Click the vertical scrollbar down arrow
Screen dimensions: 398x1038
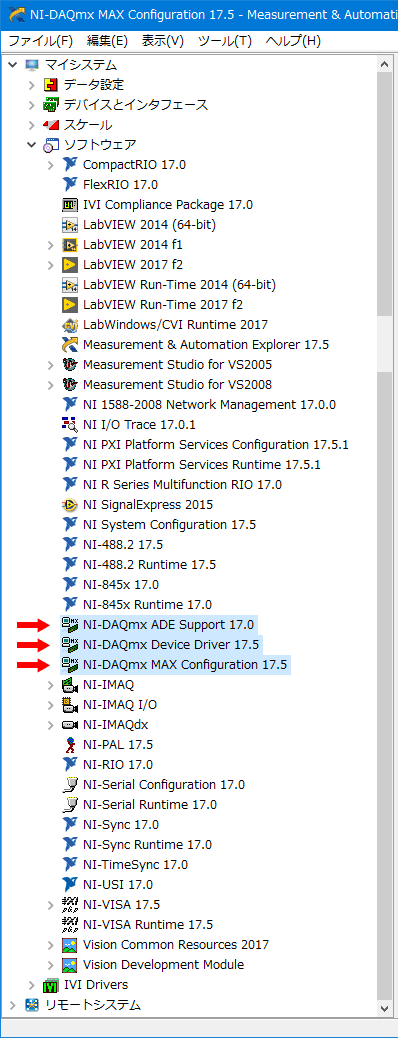384,1009
